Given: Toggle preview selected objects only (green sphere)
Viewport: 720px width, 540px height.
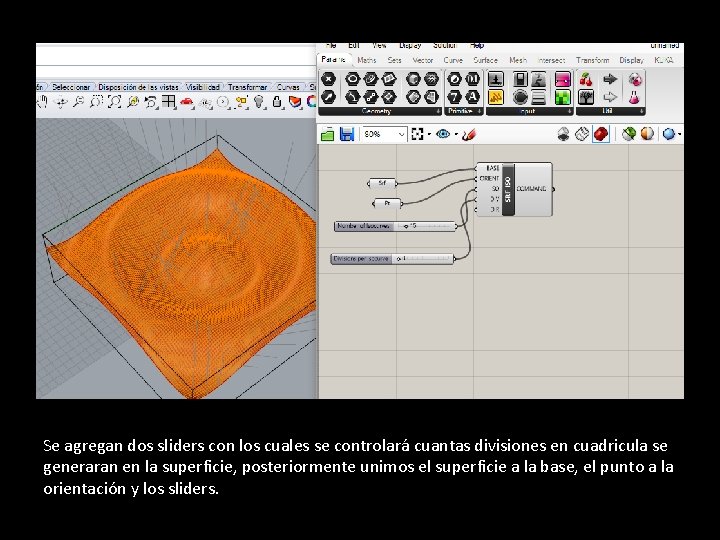Looking at the screenshot, I should [x=629, y=134].
